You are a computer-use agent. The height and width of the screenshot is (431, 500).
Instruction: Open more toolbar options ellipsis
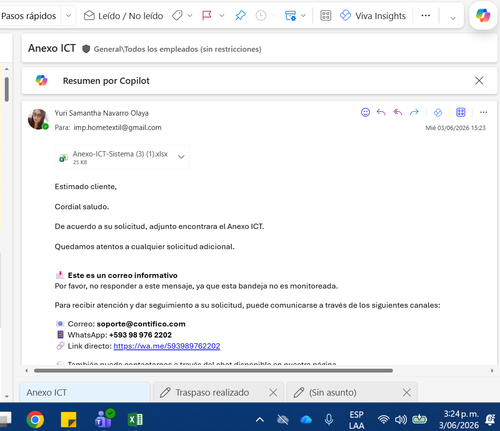[x=426, y=16]
